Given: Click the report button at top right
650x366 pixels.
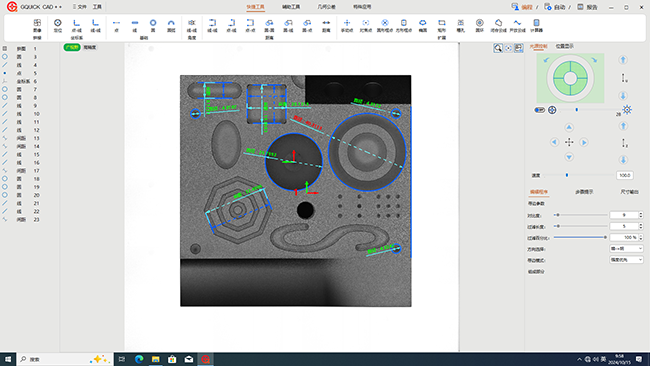Looking at the screenshot, I should click(x=587, y=7).
